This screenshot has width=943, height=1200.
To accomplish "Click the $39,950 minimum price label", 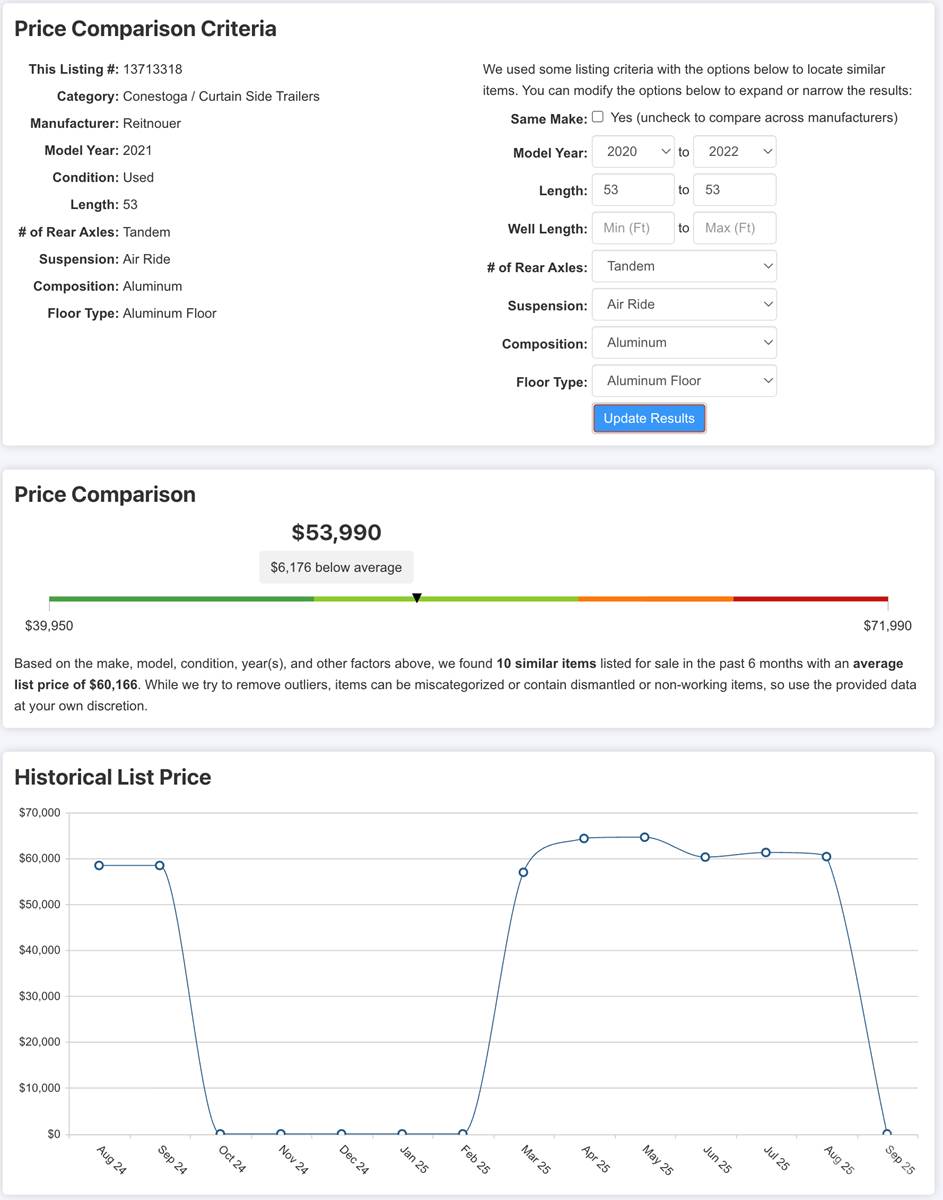I will point(49,626).
